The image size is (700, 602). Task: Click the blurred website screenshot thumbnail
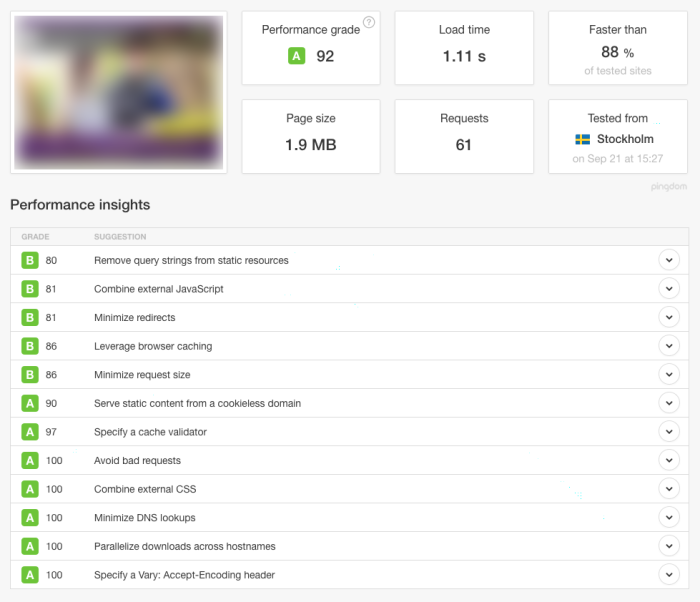coord(119,92)
